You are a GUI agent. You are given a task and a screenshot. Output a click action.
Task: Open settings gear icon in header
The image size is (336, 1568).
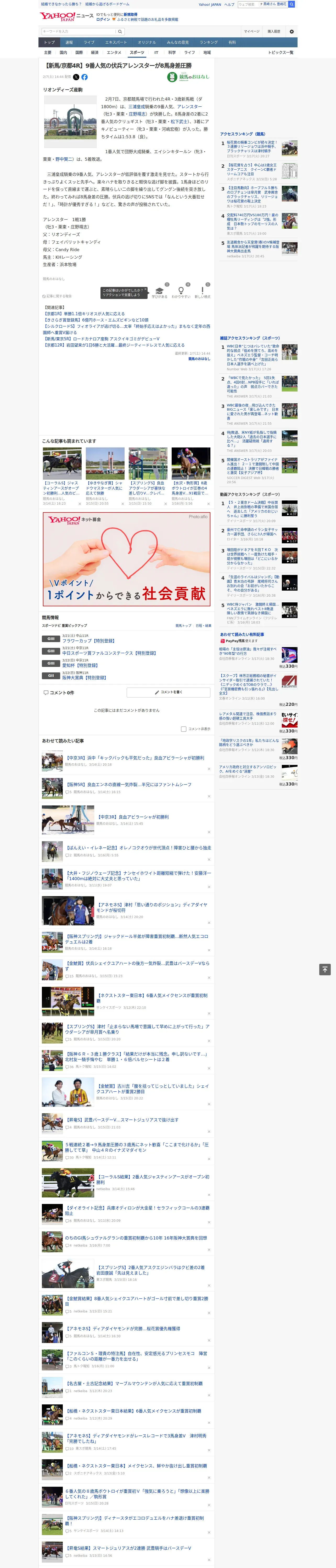[292, 32]
